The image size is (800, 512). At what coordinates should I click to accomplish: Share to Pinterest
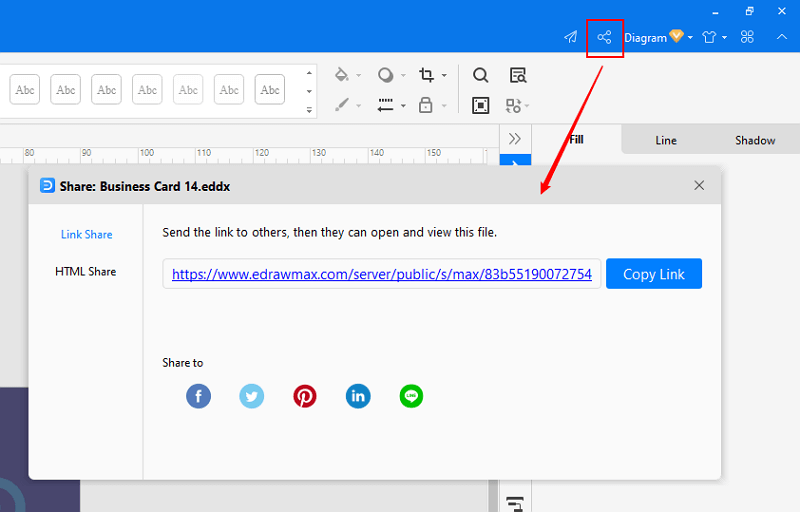click(305, 396)
